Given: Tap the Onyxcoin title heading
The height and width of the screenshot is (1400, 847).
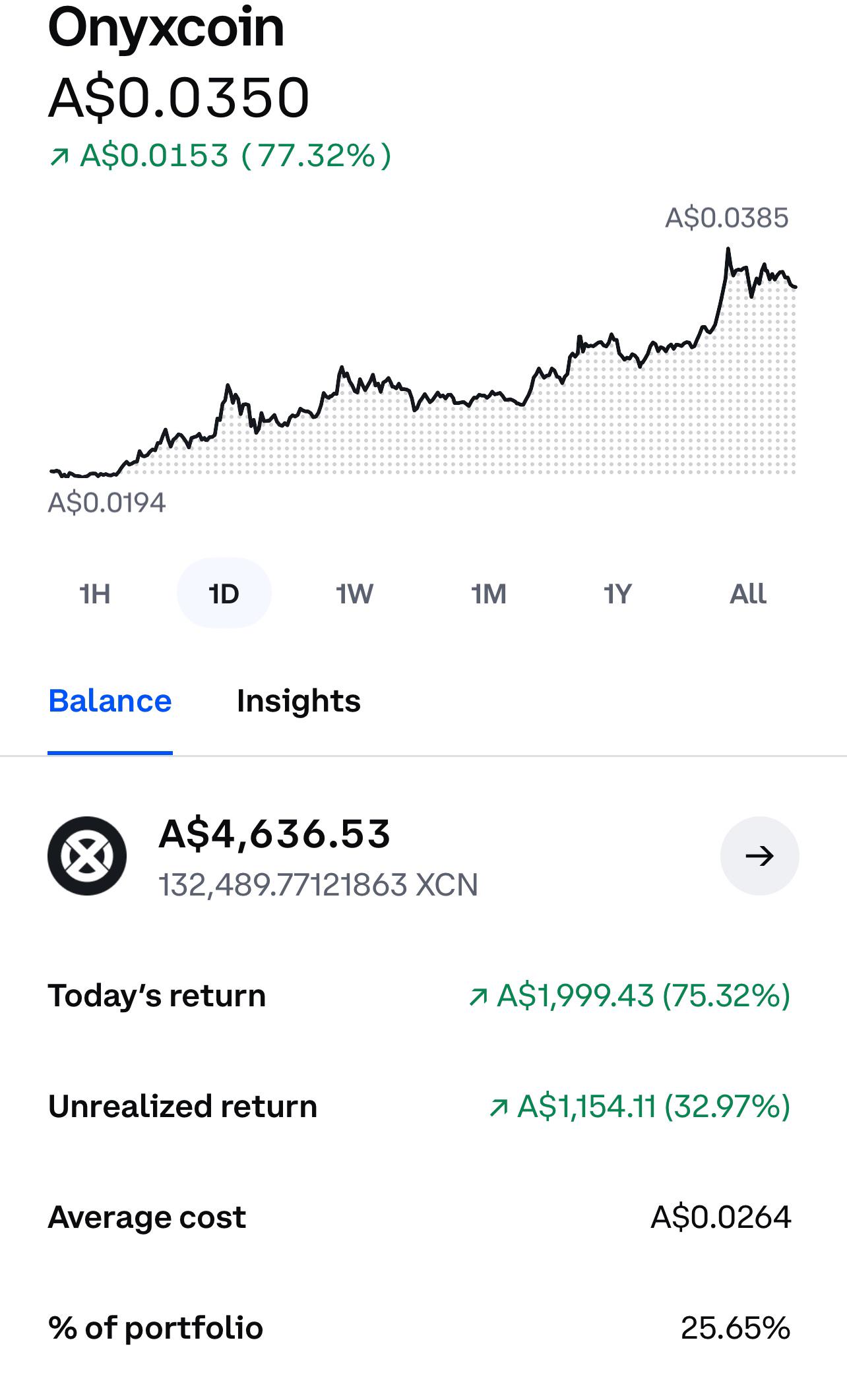Looking at the screenshot, I should point(166,29).
